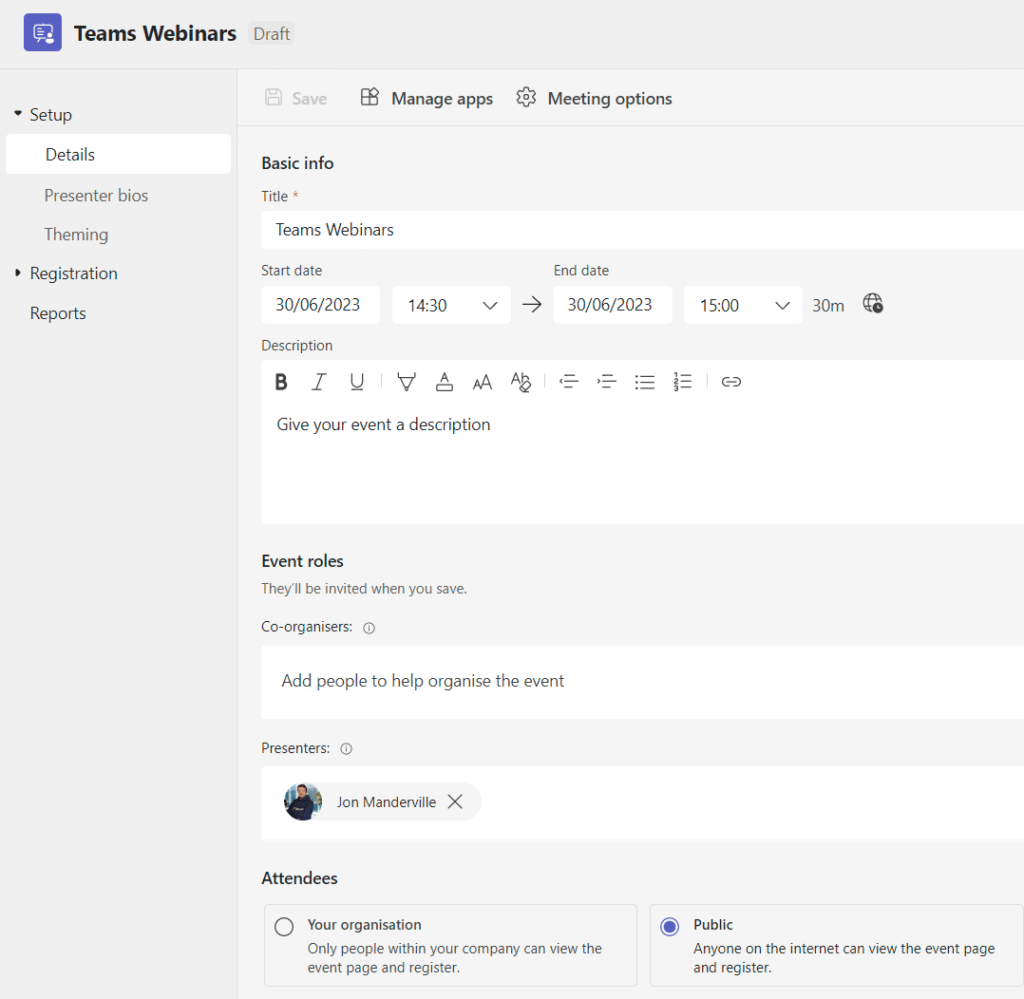Open the end time dropdown showing 15:00

click(742, 304)
